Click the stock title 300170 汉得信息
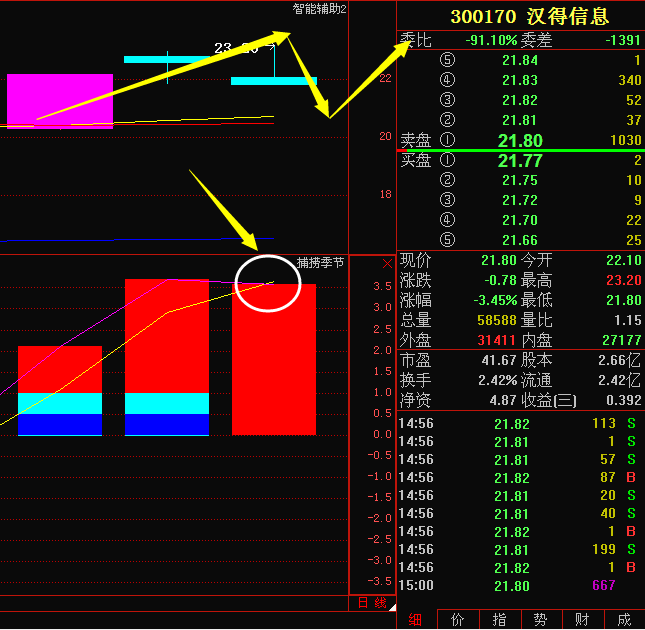Screen dimensions: 645x630 pos(529,16)
